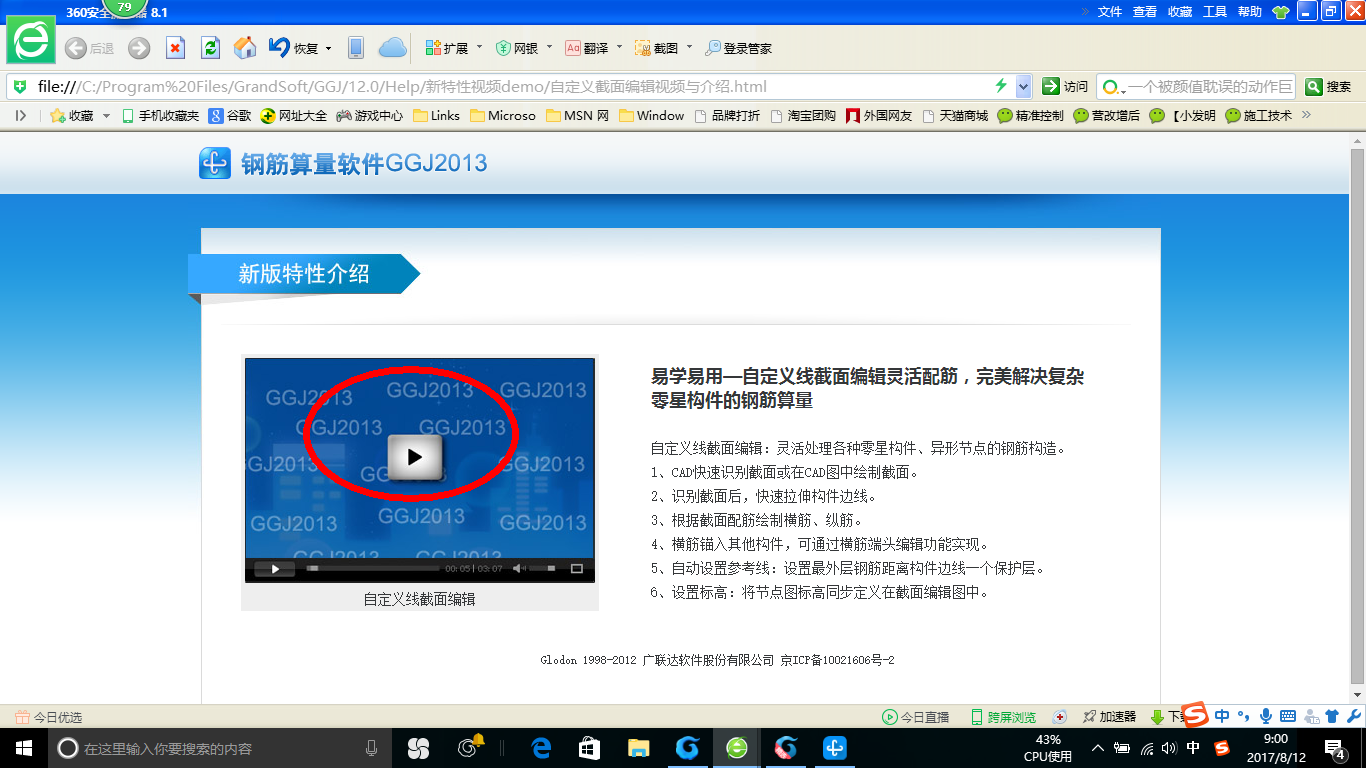This screenshot has height=768, width=1366.
Task: Click the 翻译 translate button
Action: (587, 48)
